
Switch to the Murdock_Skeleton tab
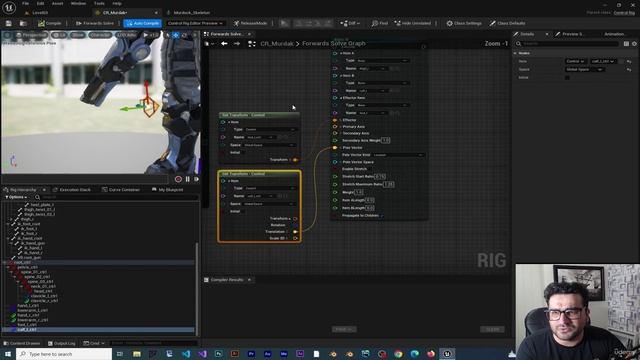click(192, 13)
